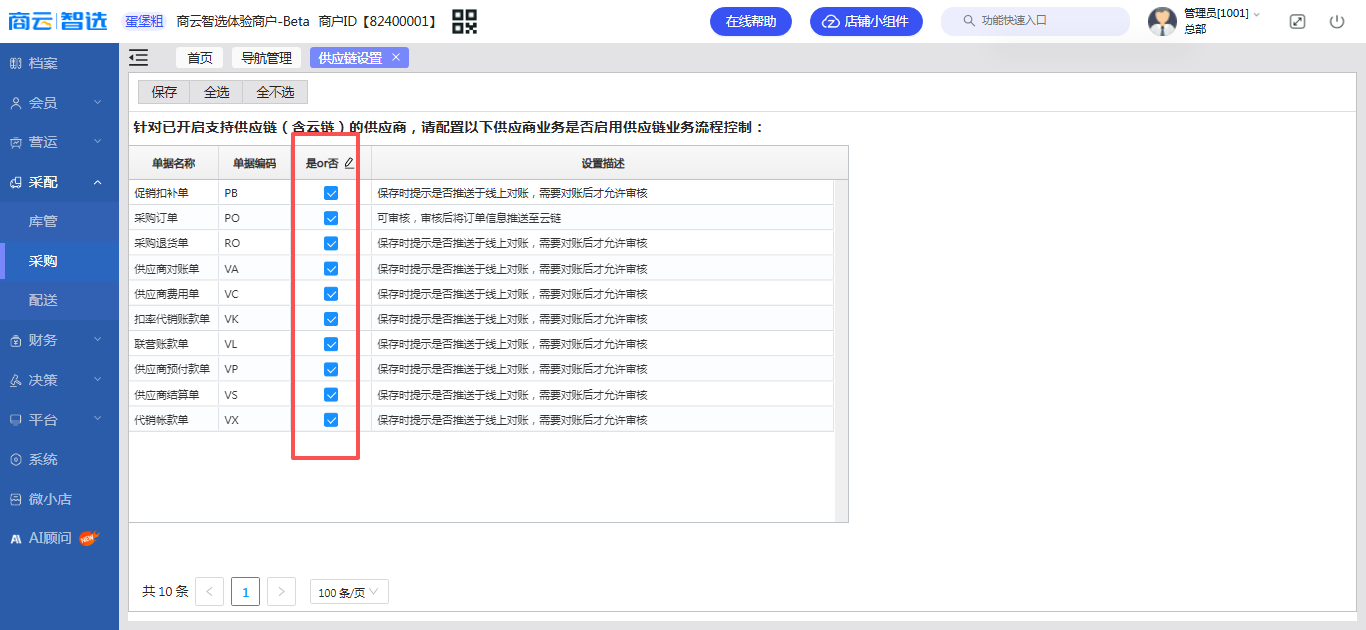The image size is (1366, 630).
Task: Disable the 代销帐款单 VX checkbox
Action: point(331,420)
